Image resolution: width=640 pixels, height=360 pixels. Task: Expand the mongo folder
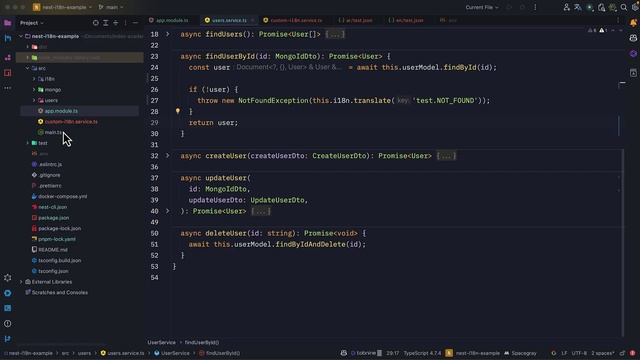coord(34,89)
